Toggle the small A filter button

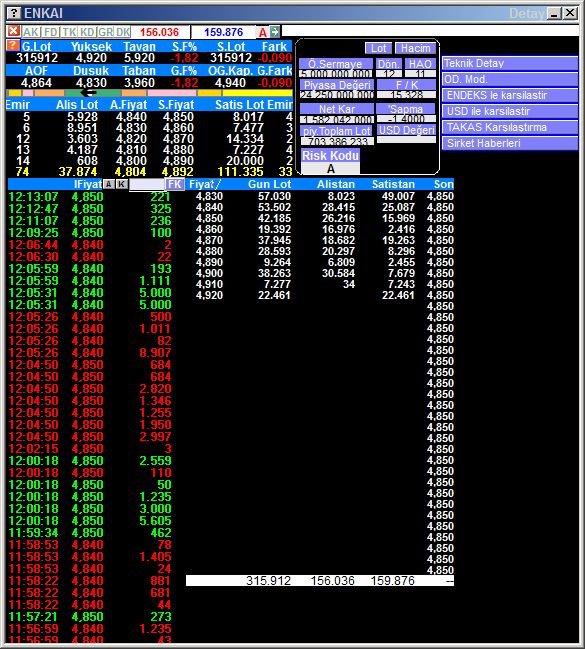[108, 184]
